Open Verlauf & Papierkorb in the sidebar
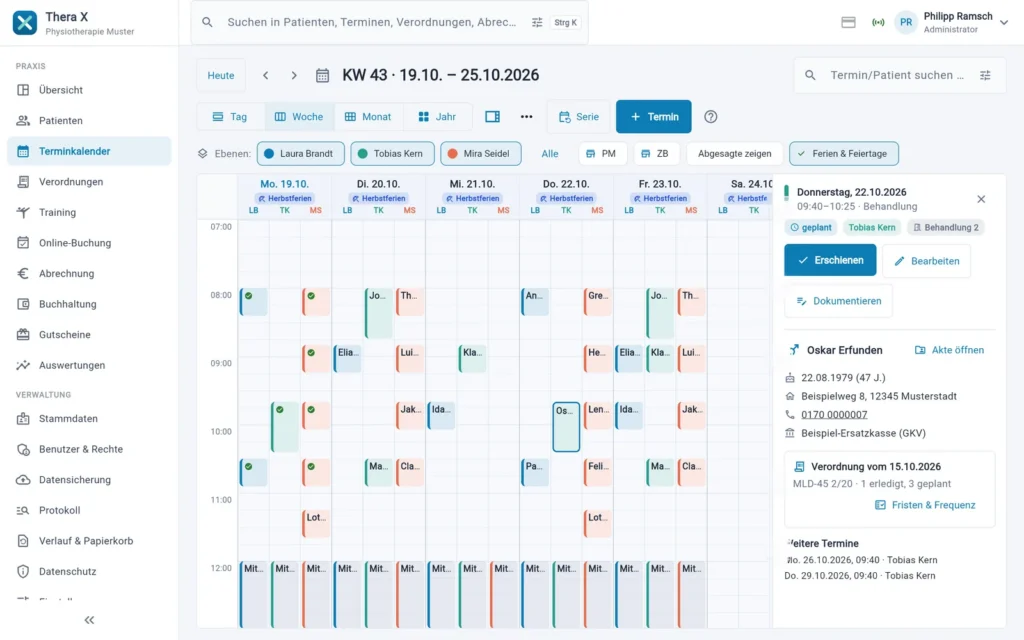1024x640 pixels. pyautogui.click(x=89, y=541)
